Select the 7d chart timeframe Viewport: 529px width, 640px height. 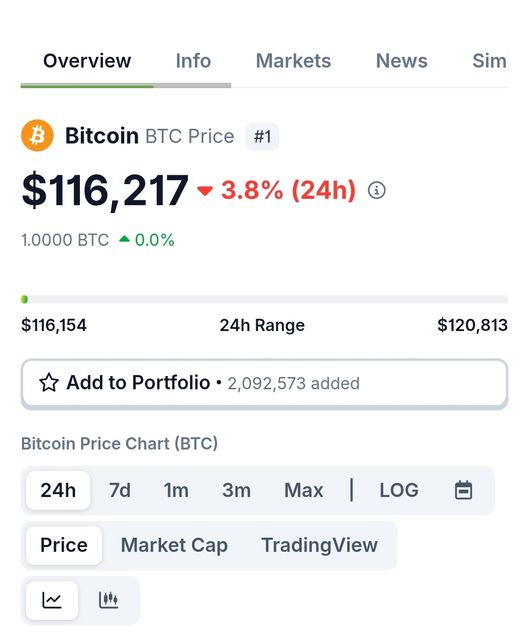120,490
